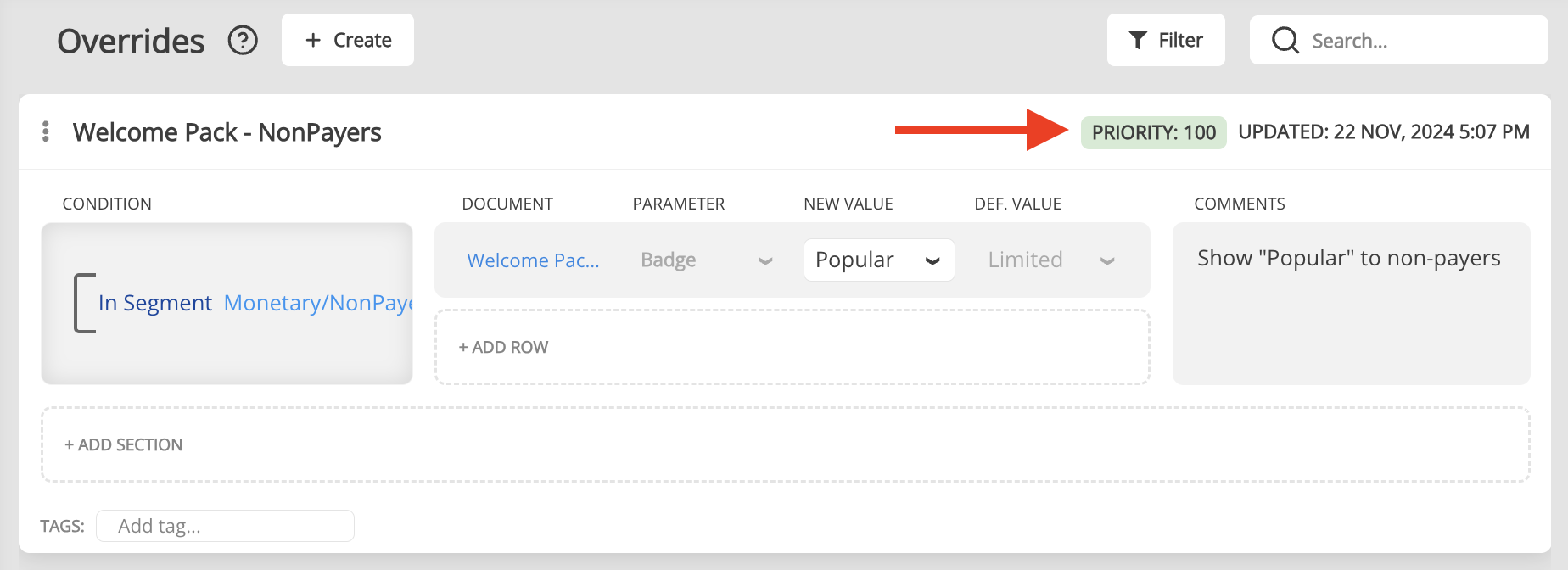
Task: Click + ADD SECTION
Action: [124, 444]
